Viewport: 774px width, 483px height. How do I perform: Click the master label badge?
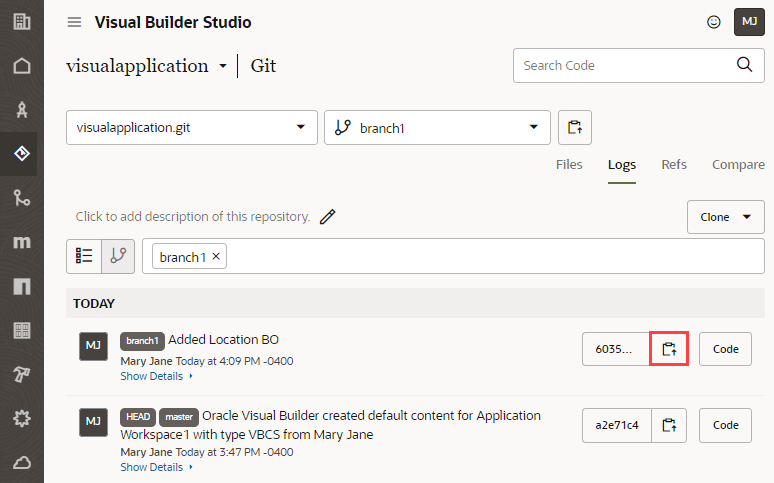click(179, 417)
